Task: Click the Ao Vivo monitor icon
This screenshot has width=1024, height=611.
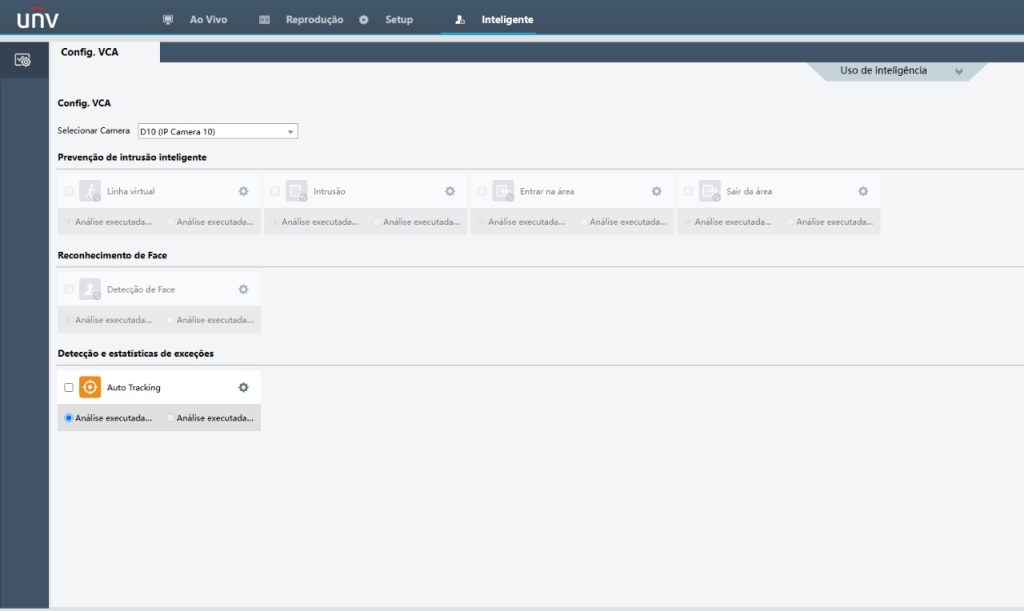Action: 168,20
